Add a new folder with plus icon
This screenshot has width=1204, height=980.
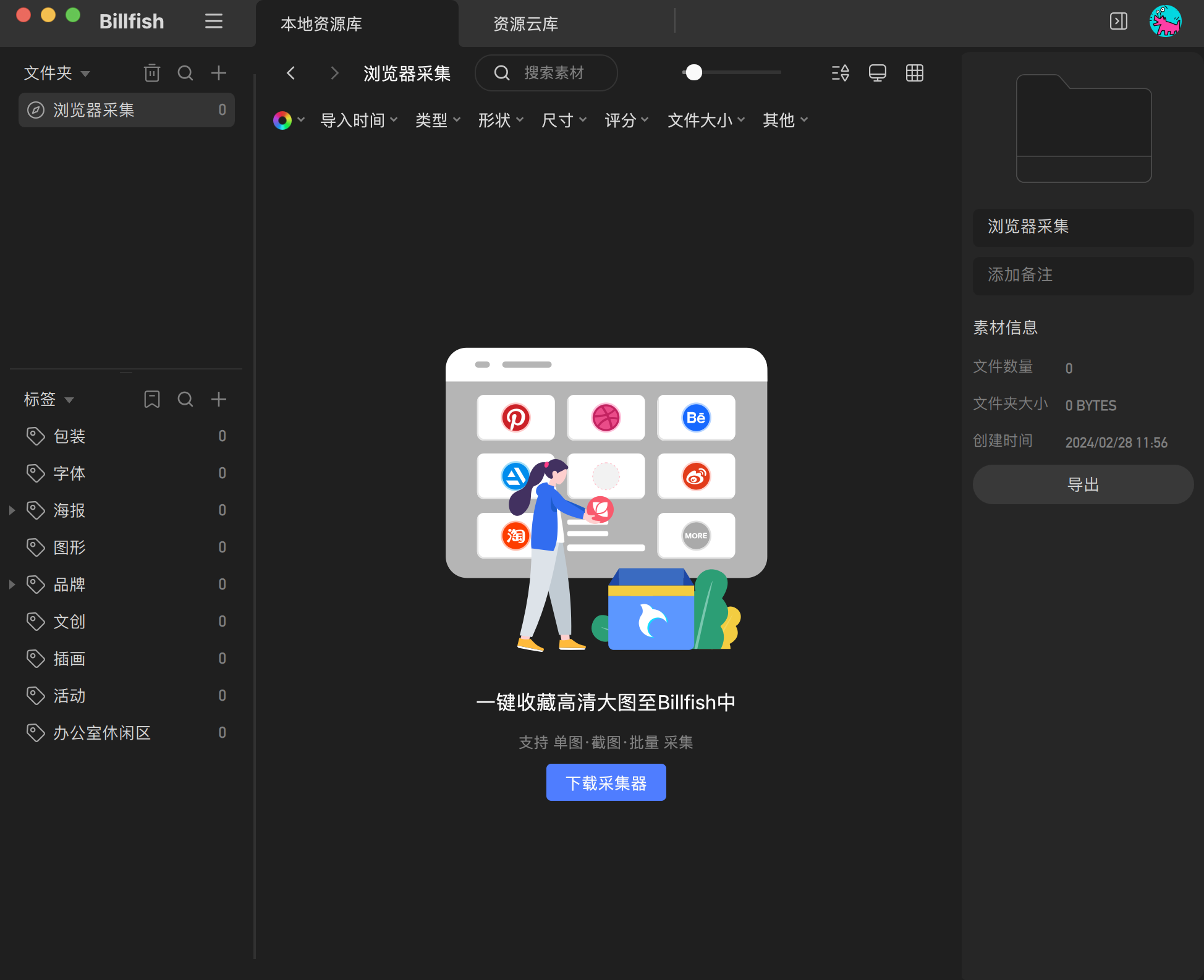point(219,73)
